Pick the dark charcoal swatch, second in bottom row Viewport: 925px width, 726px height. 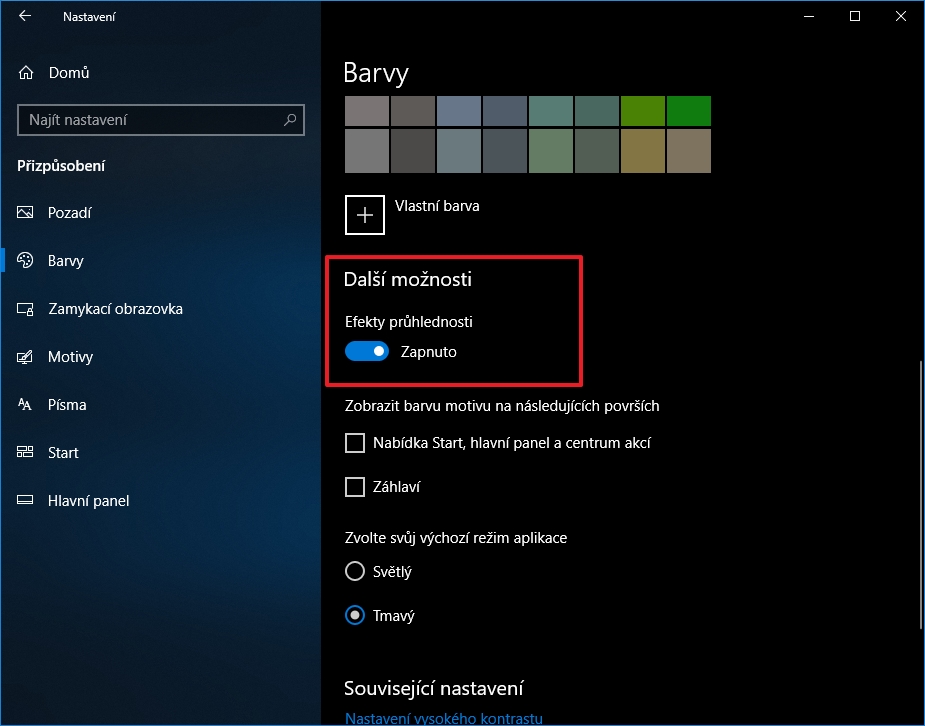412,152
